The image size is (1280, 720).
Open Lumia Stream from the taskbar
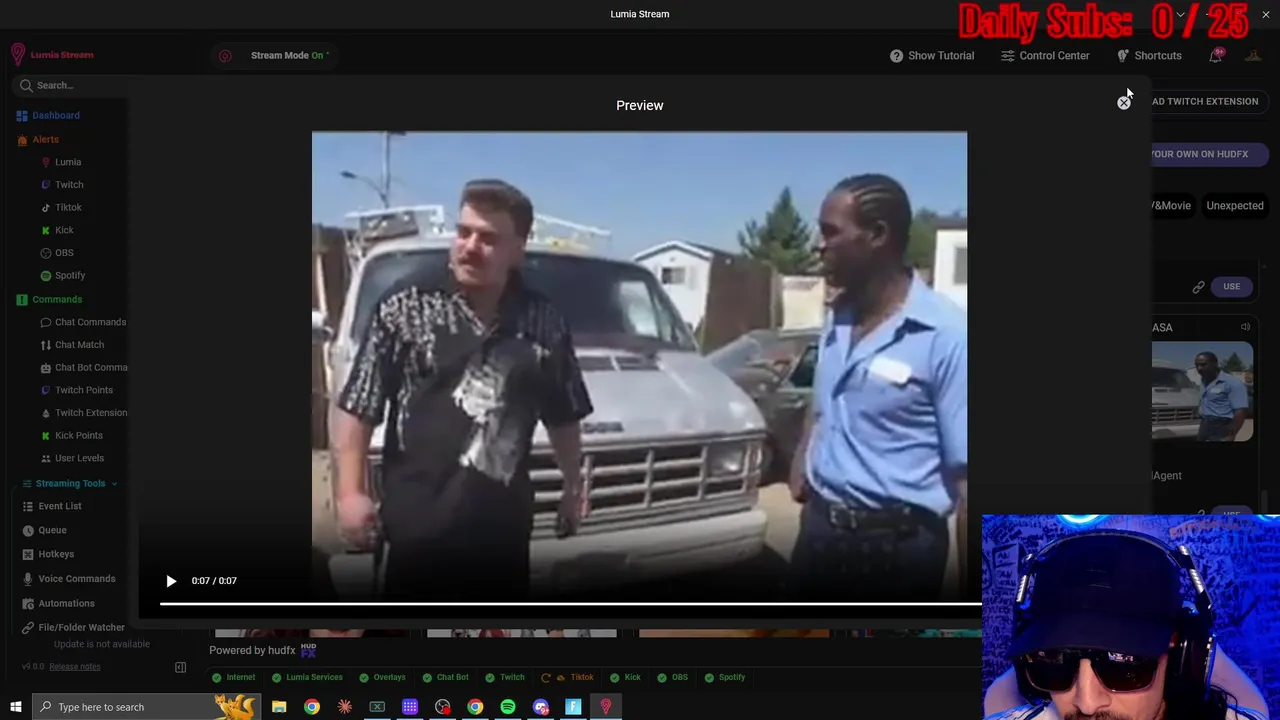[x=606, y=707]
